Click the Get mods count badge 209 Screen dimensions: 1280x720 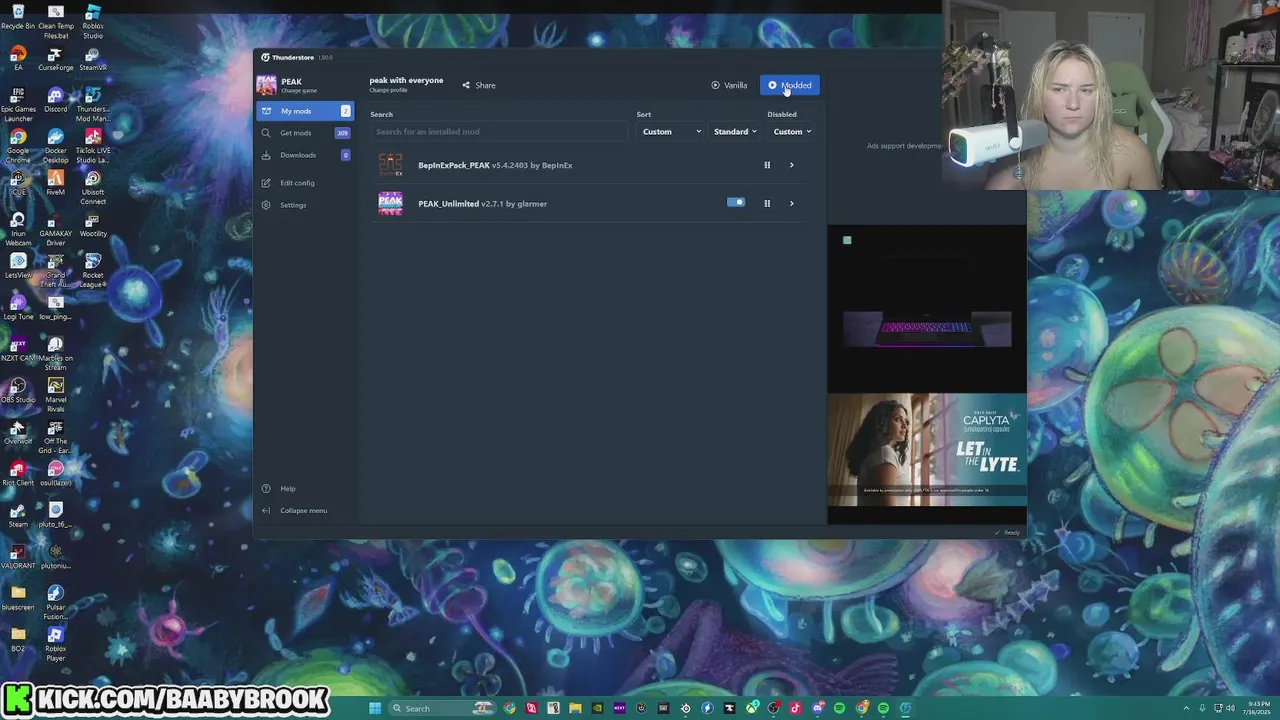343,133
